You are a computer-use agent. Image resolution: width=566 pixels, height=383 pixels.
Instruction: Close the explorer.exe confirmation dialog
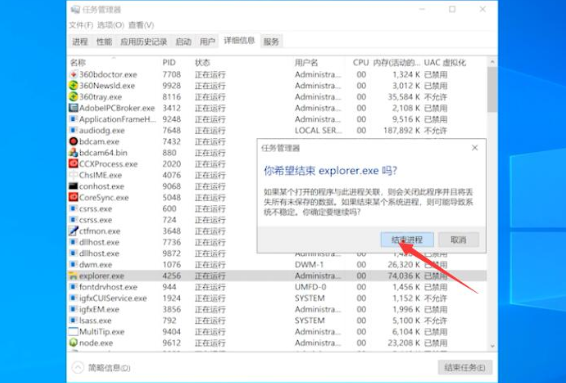tap(475, 148)
